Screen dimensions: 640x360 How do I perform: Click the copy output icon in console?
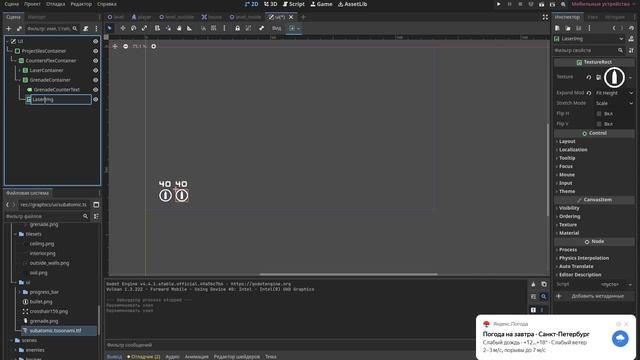click(x=544, y=284)
